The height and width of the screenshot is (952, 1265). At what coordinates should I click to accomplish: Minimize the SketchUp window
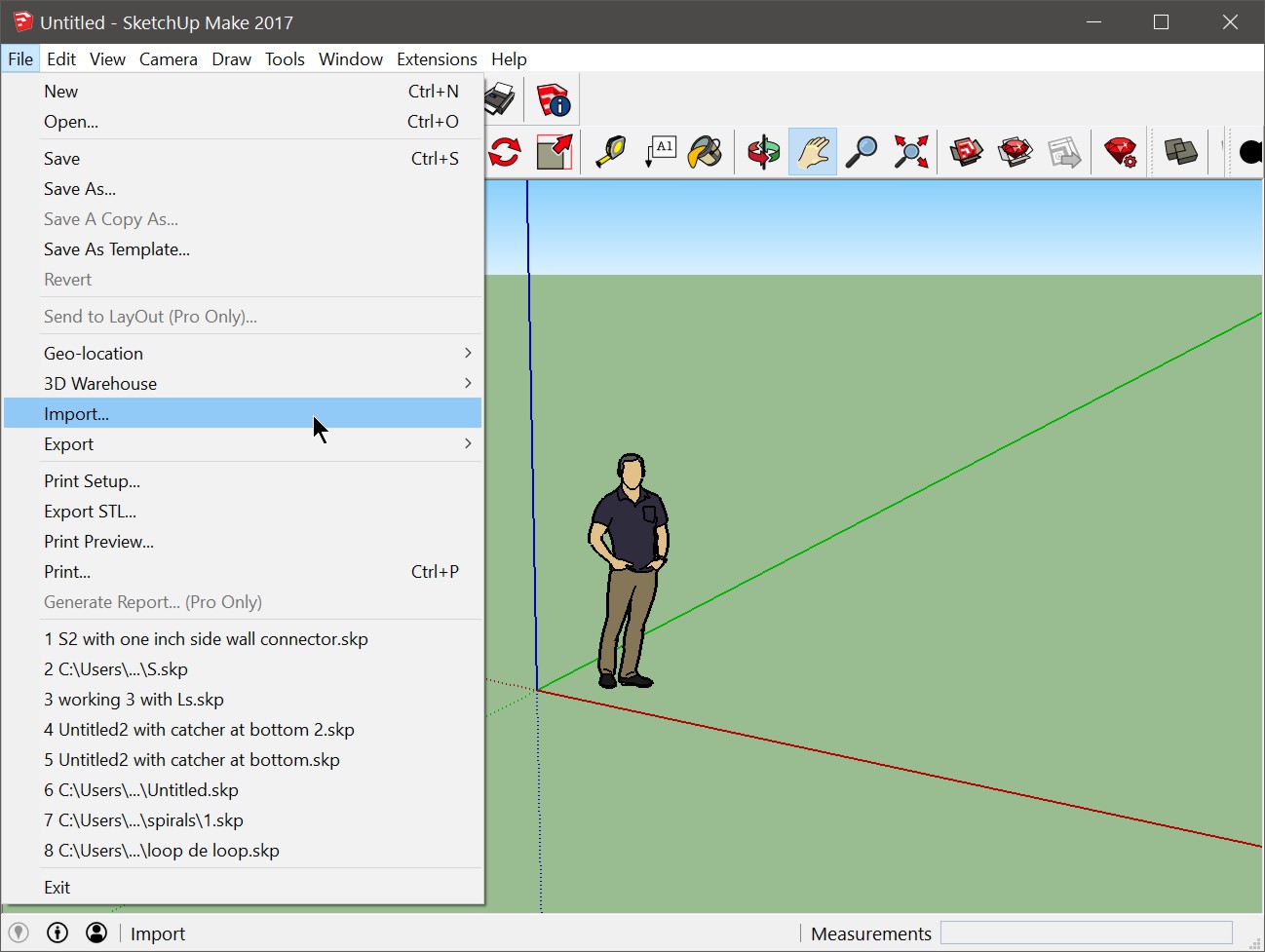1094,21
